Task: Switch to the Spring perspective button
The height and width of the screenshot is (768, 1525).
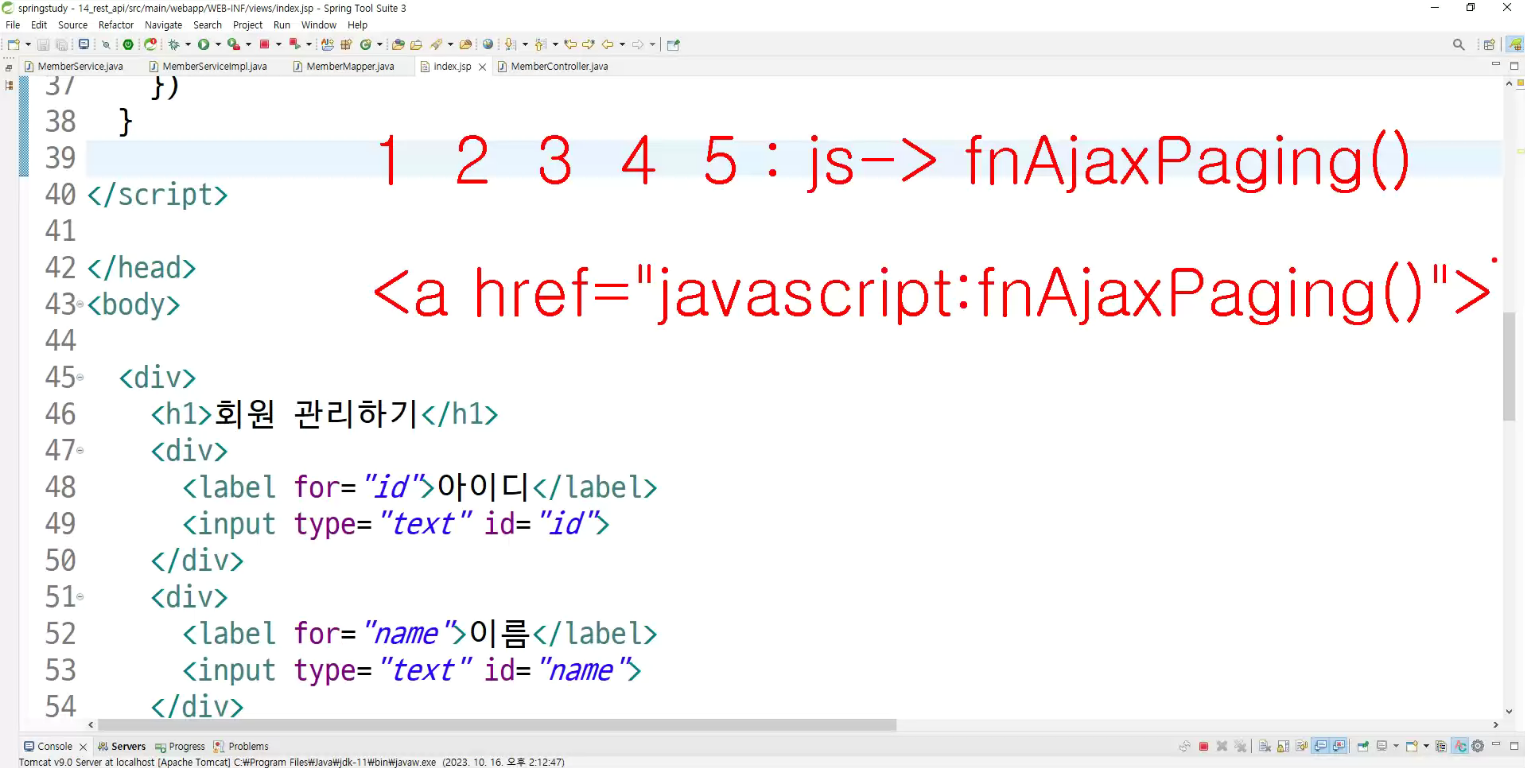Action: coord(1514,45)
